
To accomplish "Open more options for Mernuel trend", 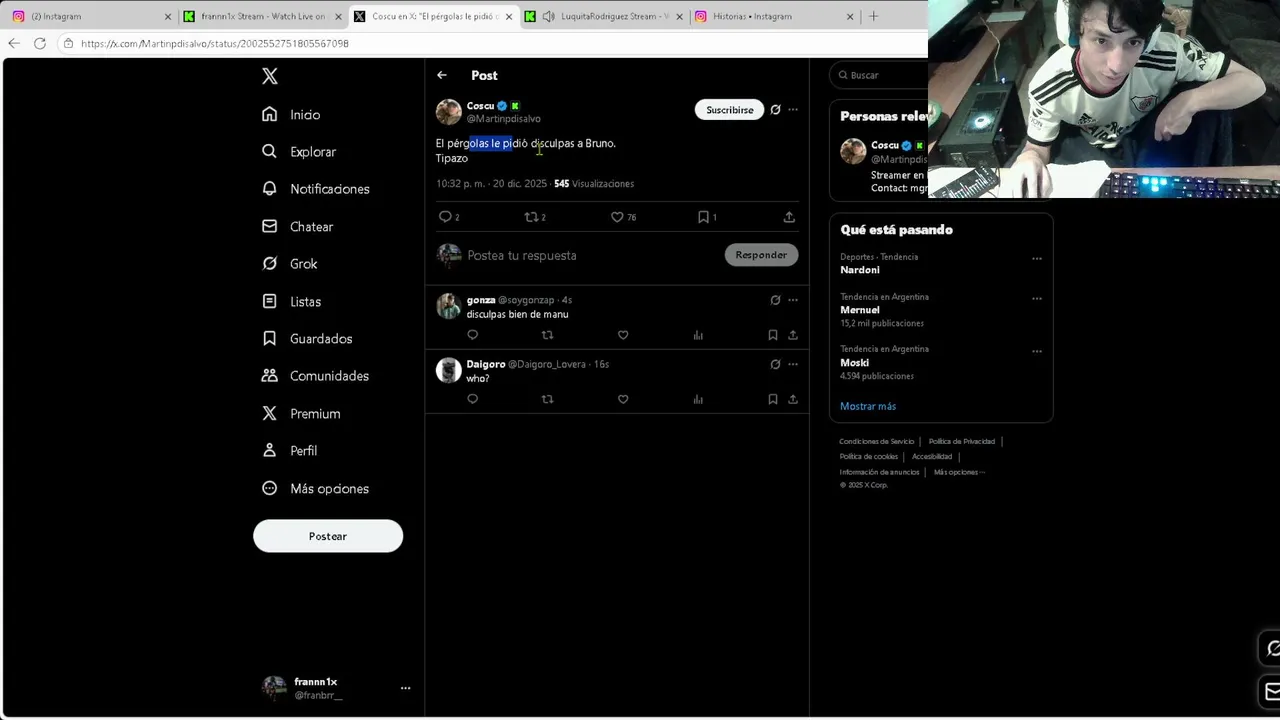I will coord(1037,298).
